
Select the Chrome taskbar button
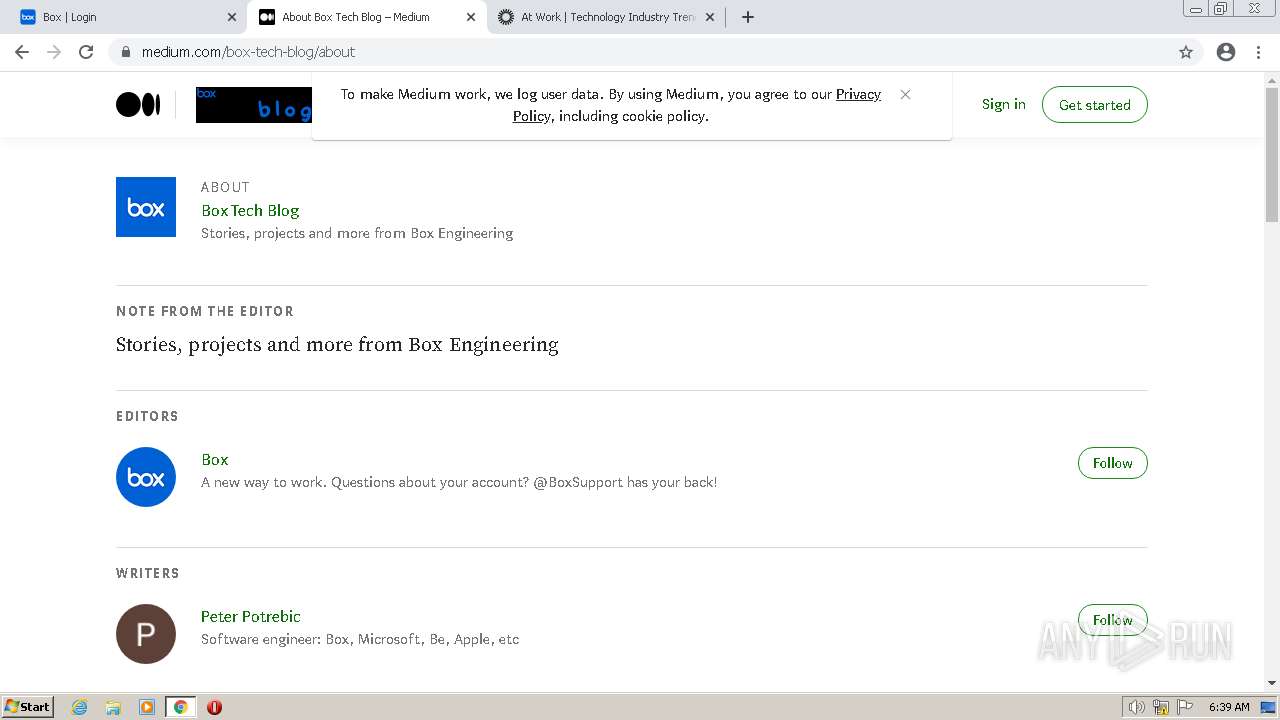181,707
